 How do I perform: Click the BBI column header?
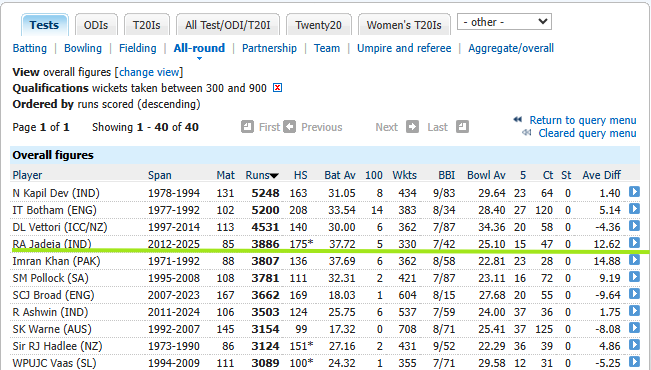pos(447,175)
